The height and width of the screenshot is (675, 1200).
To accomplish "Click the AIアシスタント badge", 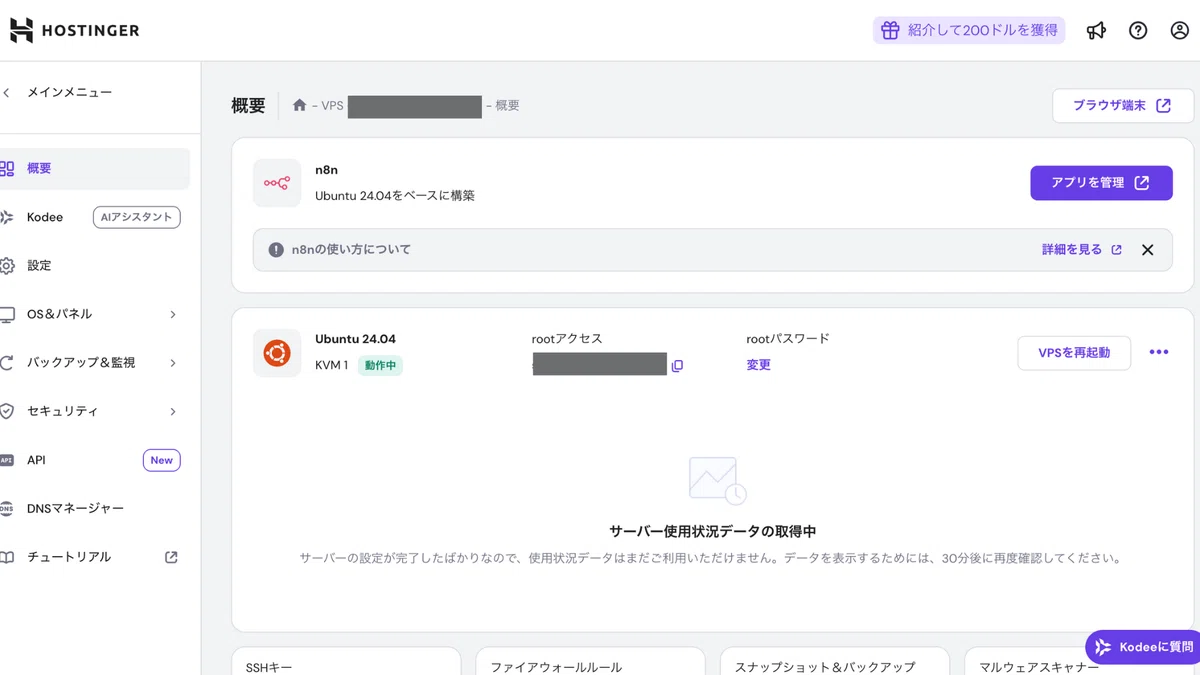I will click(x=137, y=217).
